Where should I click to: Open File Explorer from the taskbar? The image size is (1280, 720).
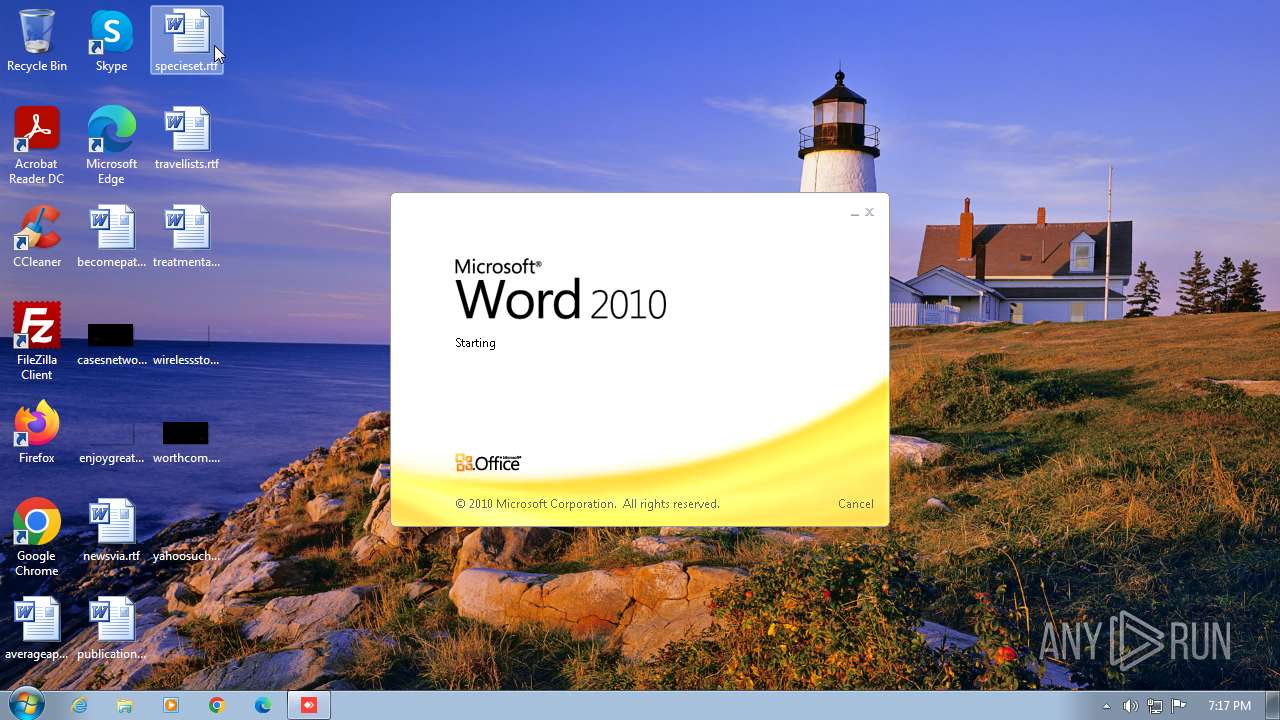(125, 705)
